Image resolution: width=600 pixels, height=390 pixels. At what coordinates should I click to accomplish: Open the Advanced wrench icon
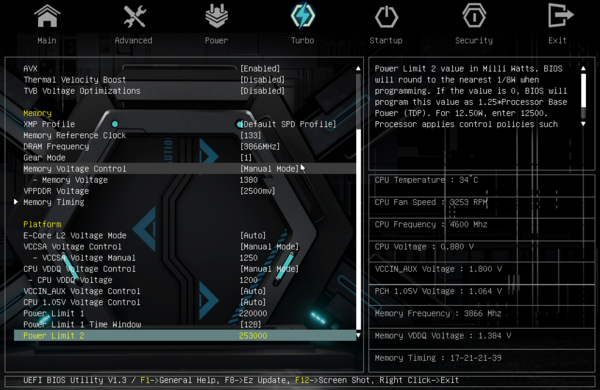[x=134, y=16]
